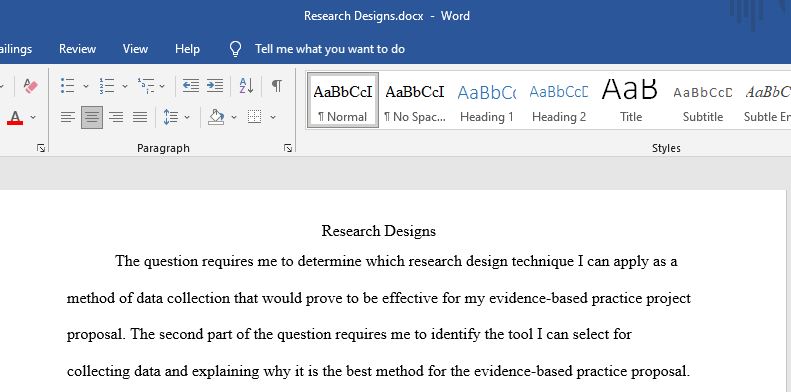Viewport: 791px width, 392px height.
Task: Click the Shading paint bucket icon
Action: [216, 117]
